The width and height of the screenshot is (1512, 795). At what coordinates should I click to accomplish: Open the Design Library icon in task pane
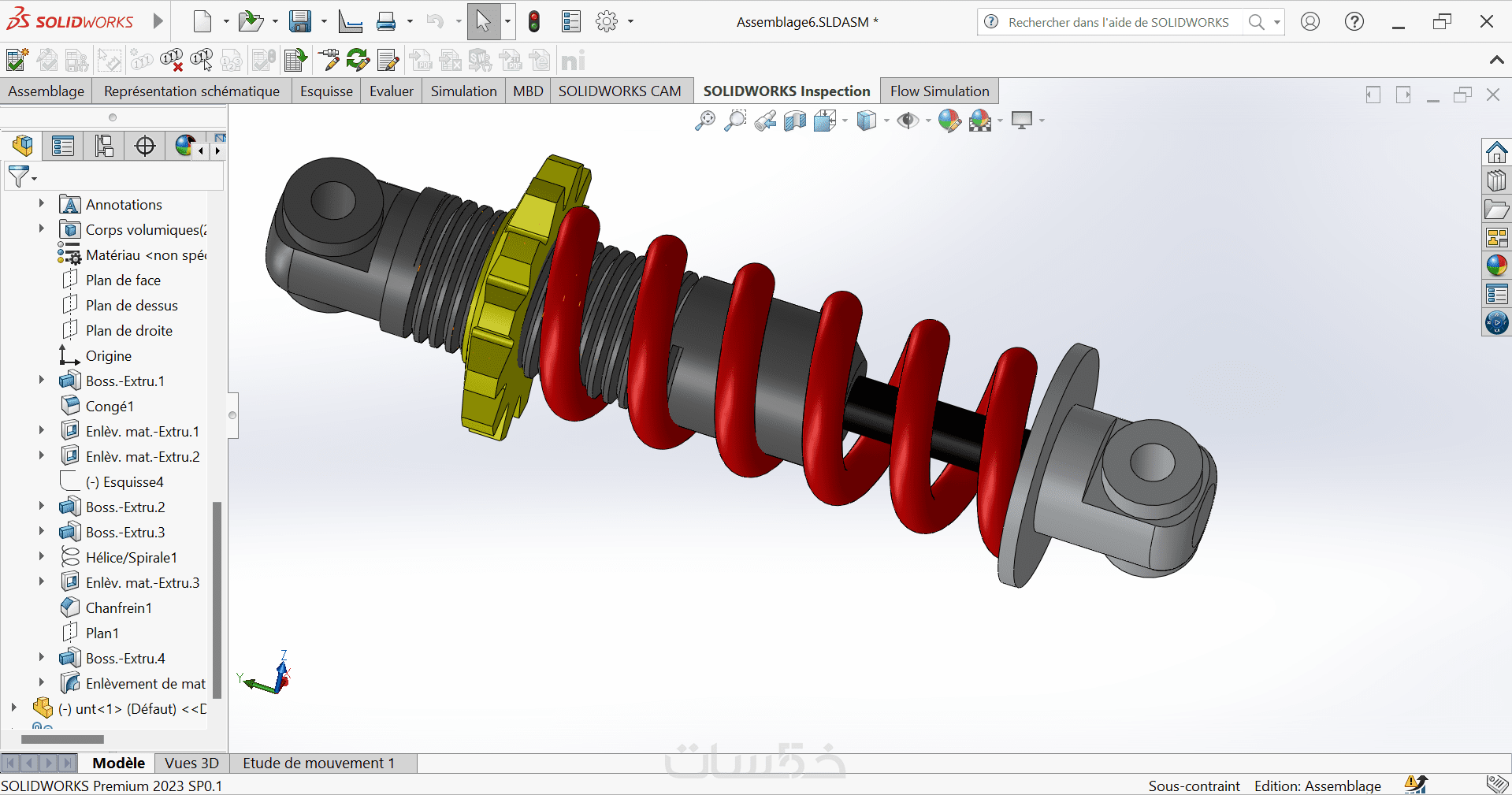[x=1496, y=180]
